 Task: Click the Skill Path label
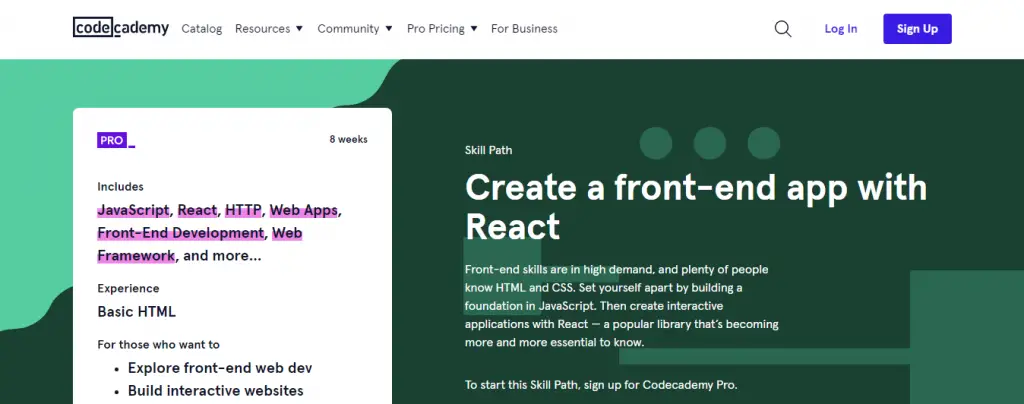(x=488, y=151)
